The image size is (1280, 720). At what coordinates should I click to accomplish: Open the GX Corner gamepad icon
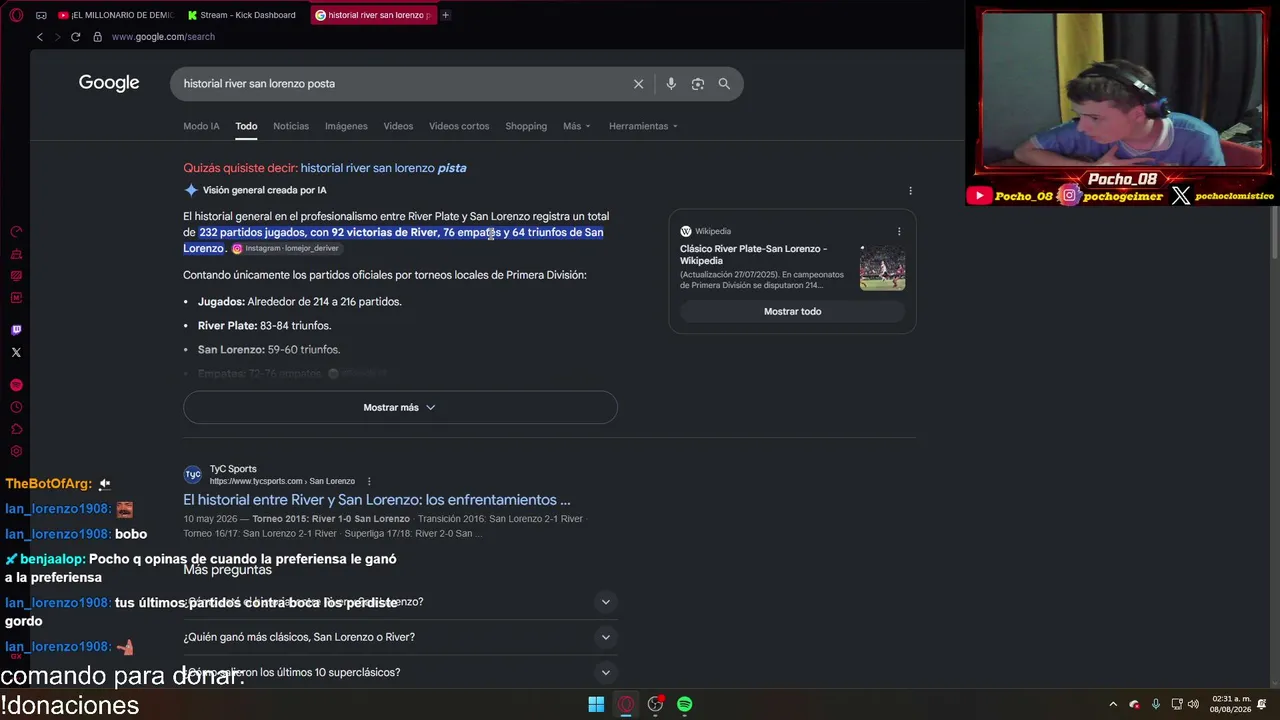click(41, 15)
